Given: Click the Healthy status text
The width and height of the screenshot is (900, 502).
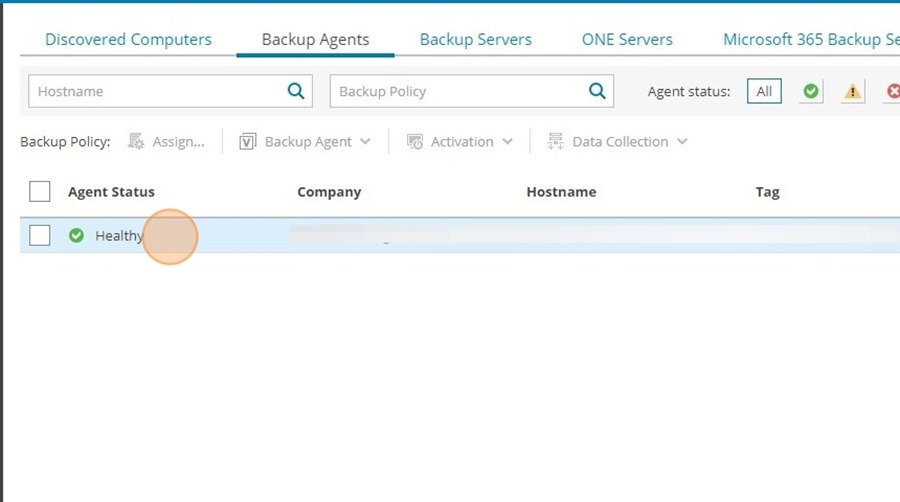Looking at the screenshot, I should click(x=119, y=236).
